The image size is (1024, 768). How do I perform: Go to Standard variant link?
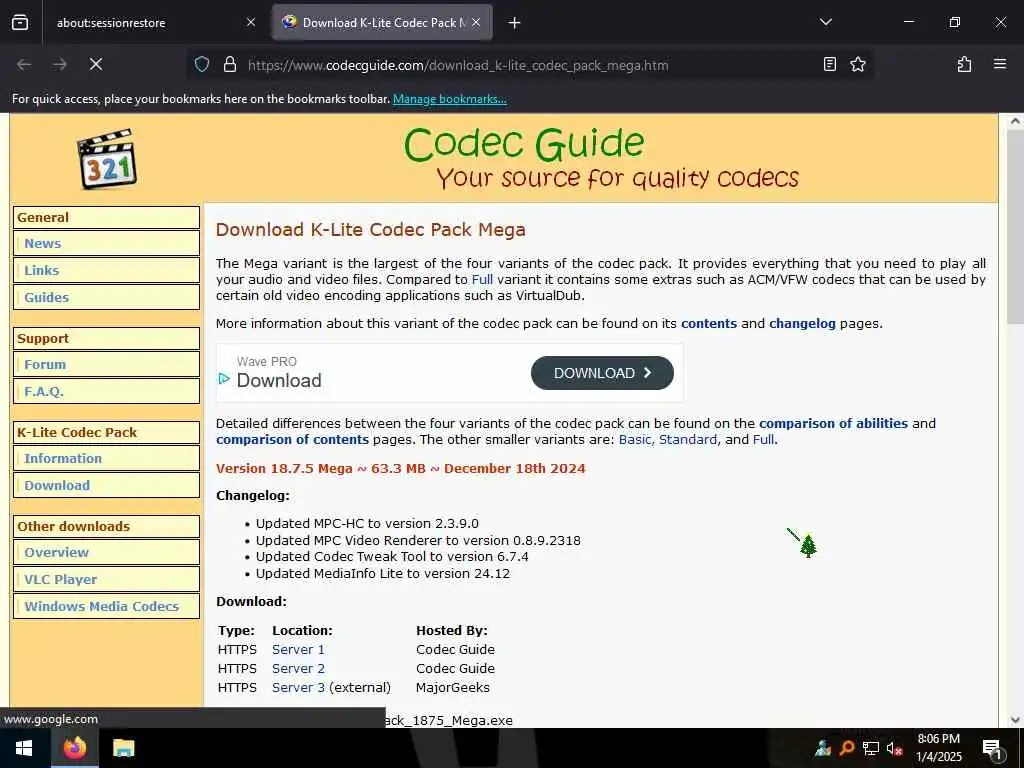[x=688, y=440]
